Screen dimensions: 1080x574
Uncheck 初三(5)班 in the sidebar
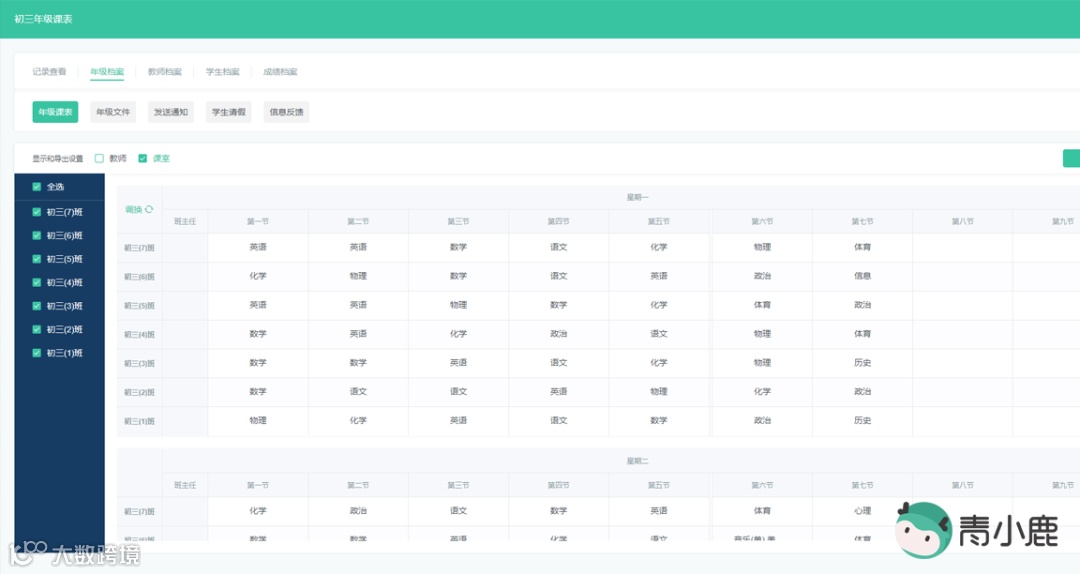click(x=37, y=259)
